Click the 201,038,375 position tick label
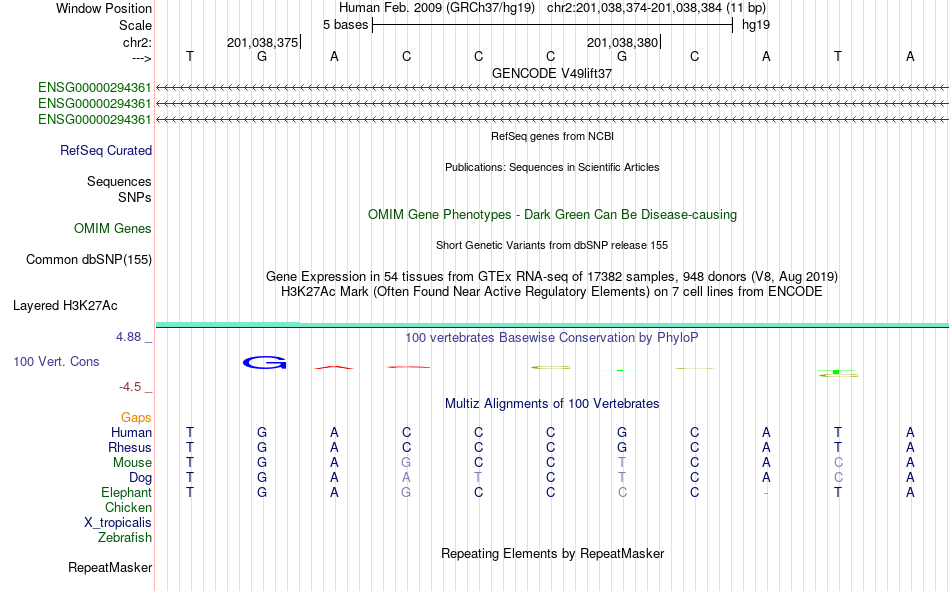950x591 pixels. pos(262,42)
